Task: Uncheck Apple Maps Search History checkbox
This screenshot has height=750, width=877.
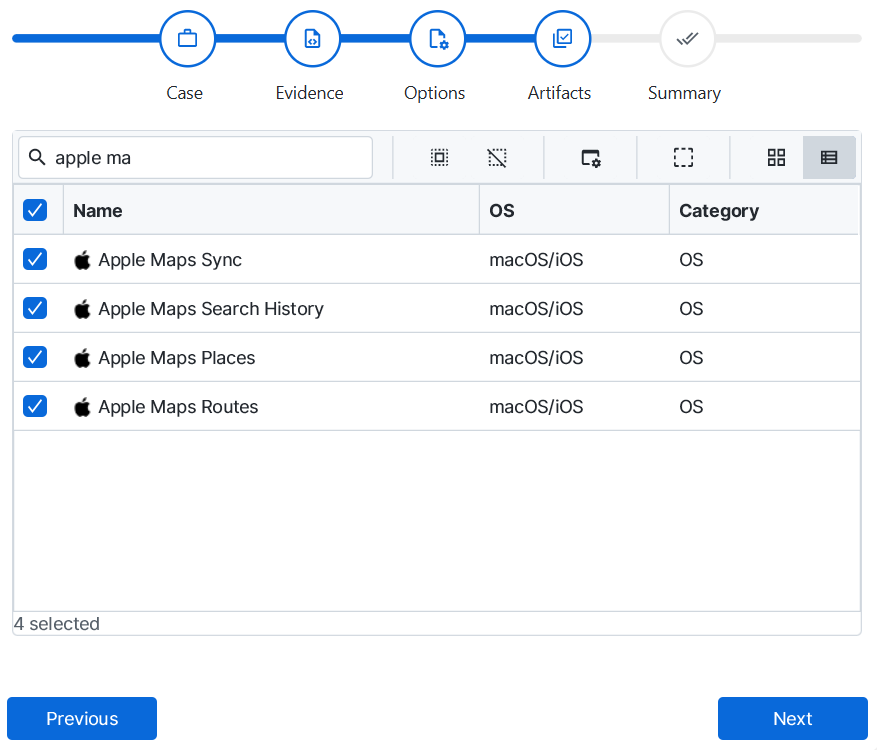Action: [x=35, y=309]
